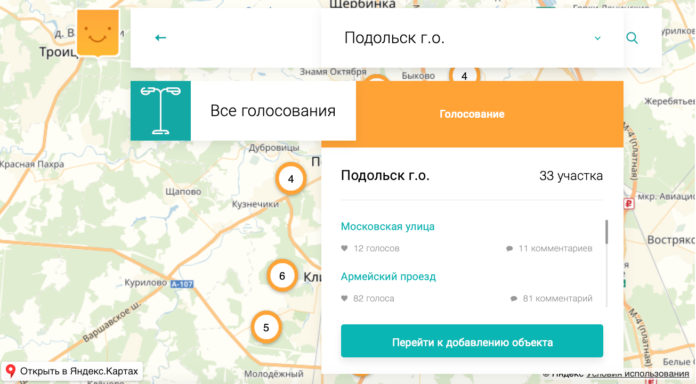The image size is (696, 384).
Task: Click cluster marker 4 near Кузнечики
Action: 291,179
